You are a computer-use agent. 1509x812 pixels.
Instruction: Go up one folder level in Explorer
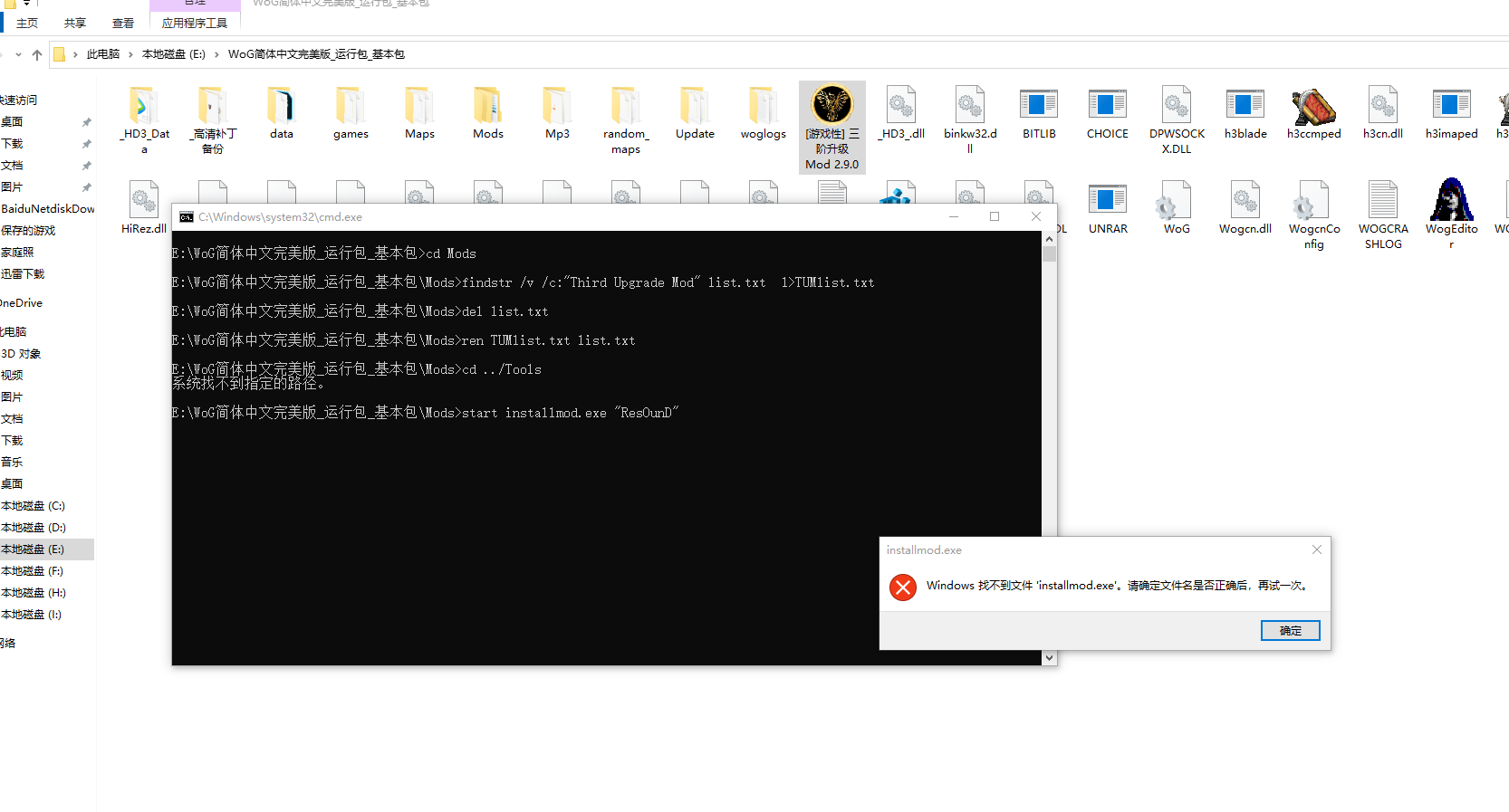click(37, 54)
